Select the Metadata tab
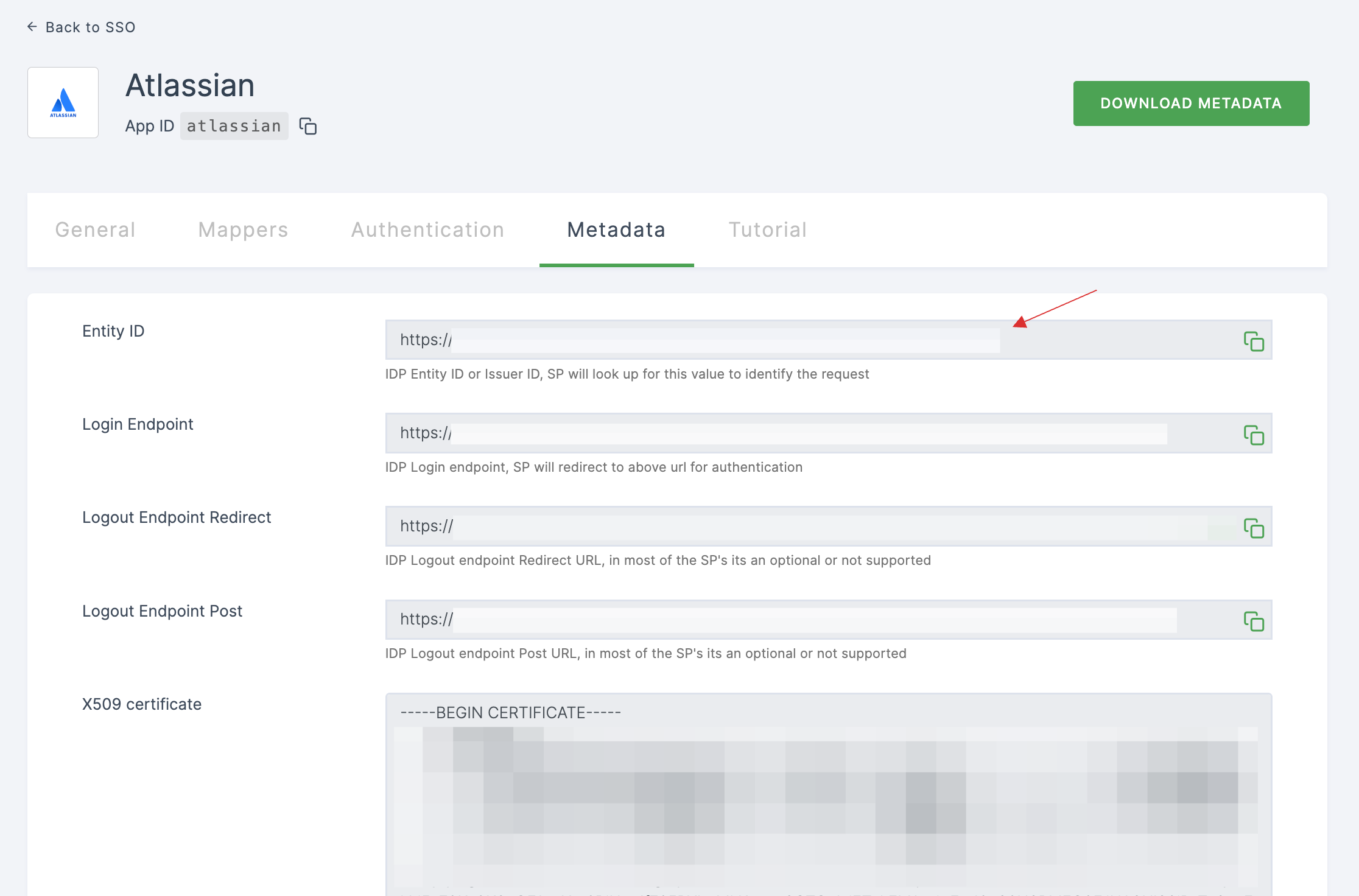This screenshot has width=1359, height=896. pyautogui.click(x=616, y=230)
